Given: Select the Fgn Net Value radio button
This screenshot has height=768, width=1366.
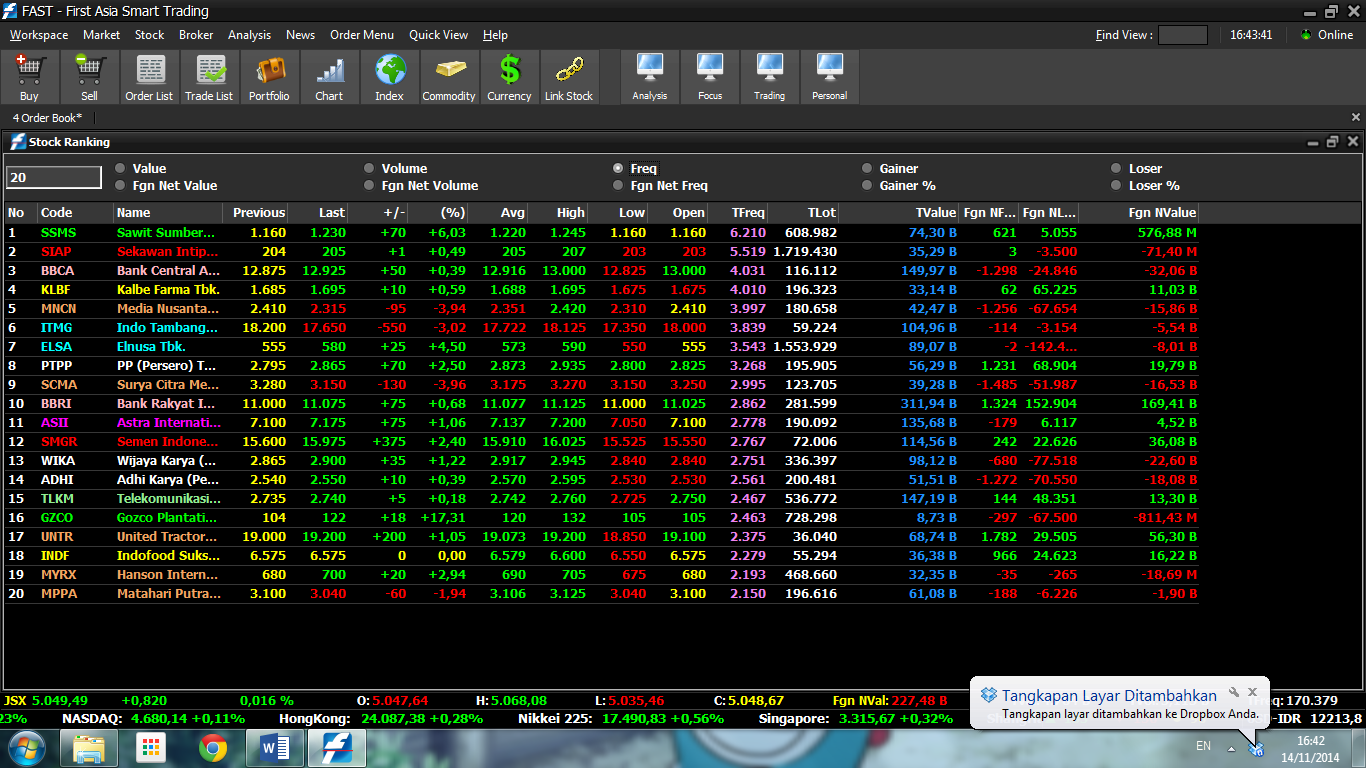Looking at the screenshot, I should click(x=120, y=185).
